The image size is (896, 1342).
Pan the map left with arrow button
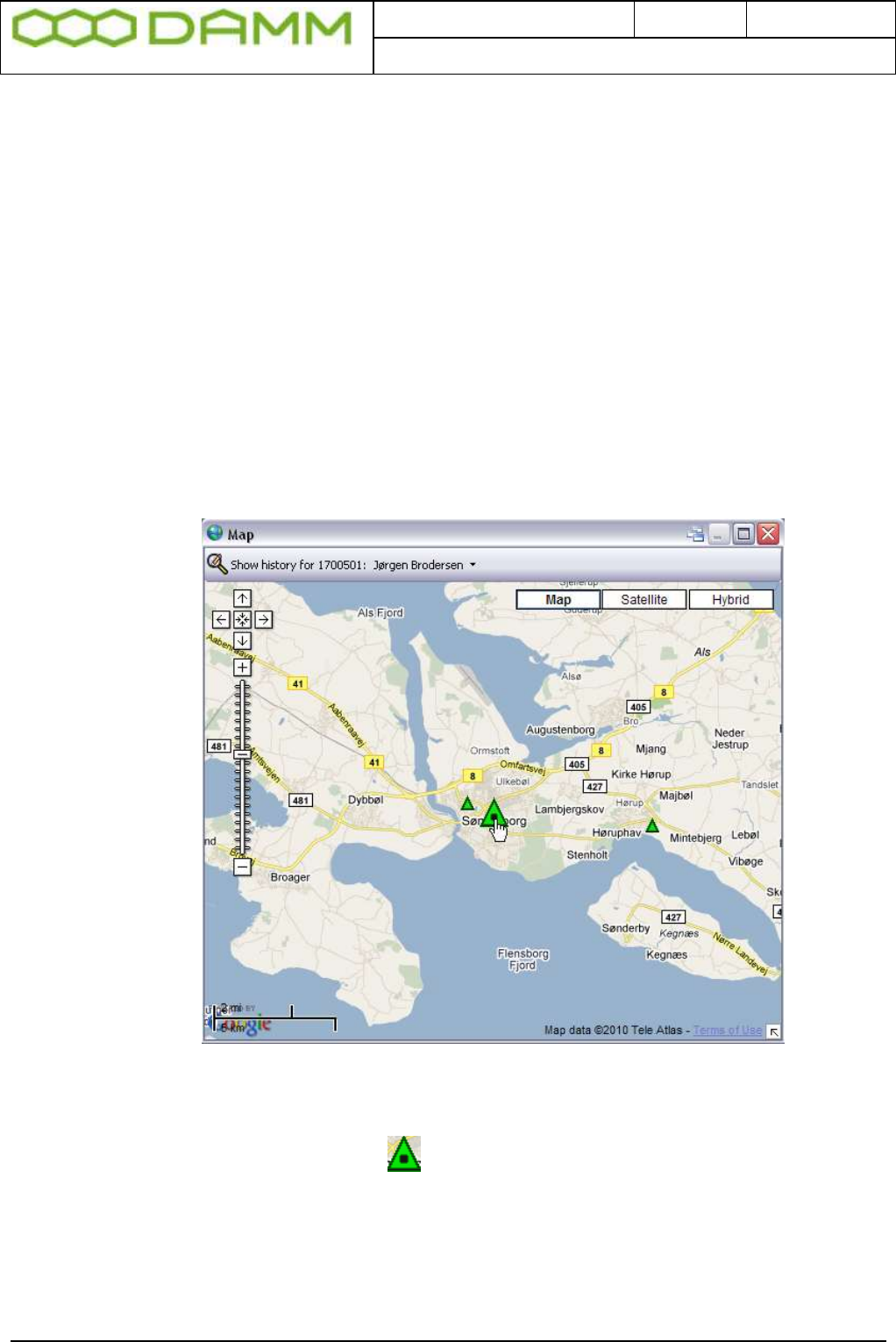221,619
